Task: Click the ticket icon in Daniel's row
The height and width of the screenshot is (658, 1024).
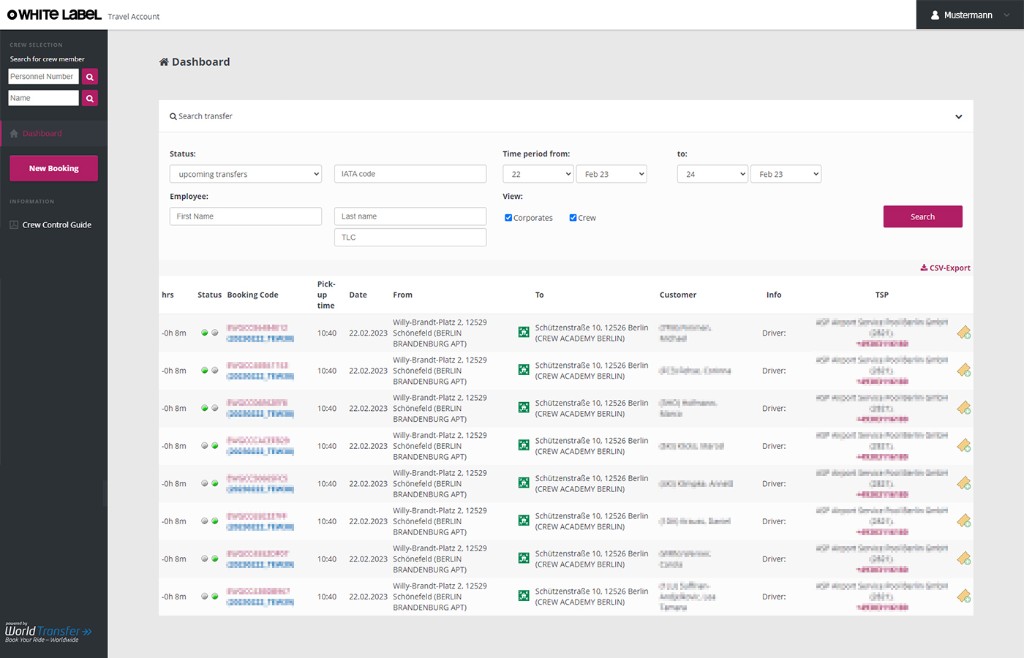Action: 964,521
